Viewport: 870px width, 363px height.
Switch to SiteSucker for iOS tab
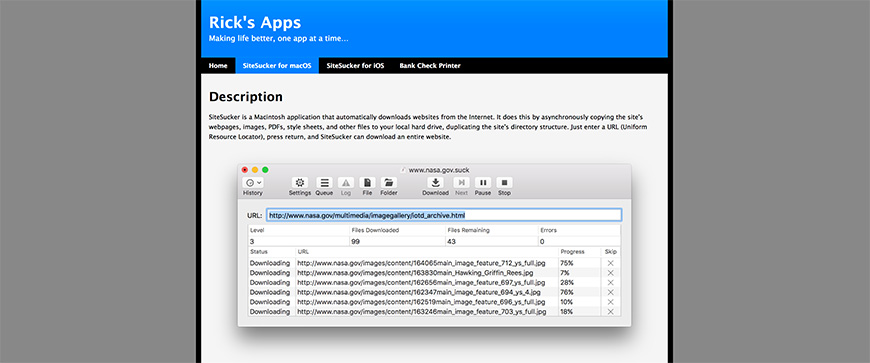355,65
